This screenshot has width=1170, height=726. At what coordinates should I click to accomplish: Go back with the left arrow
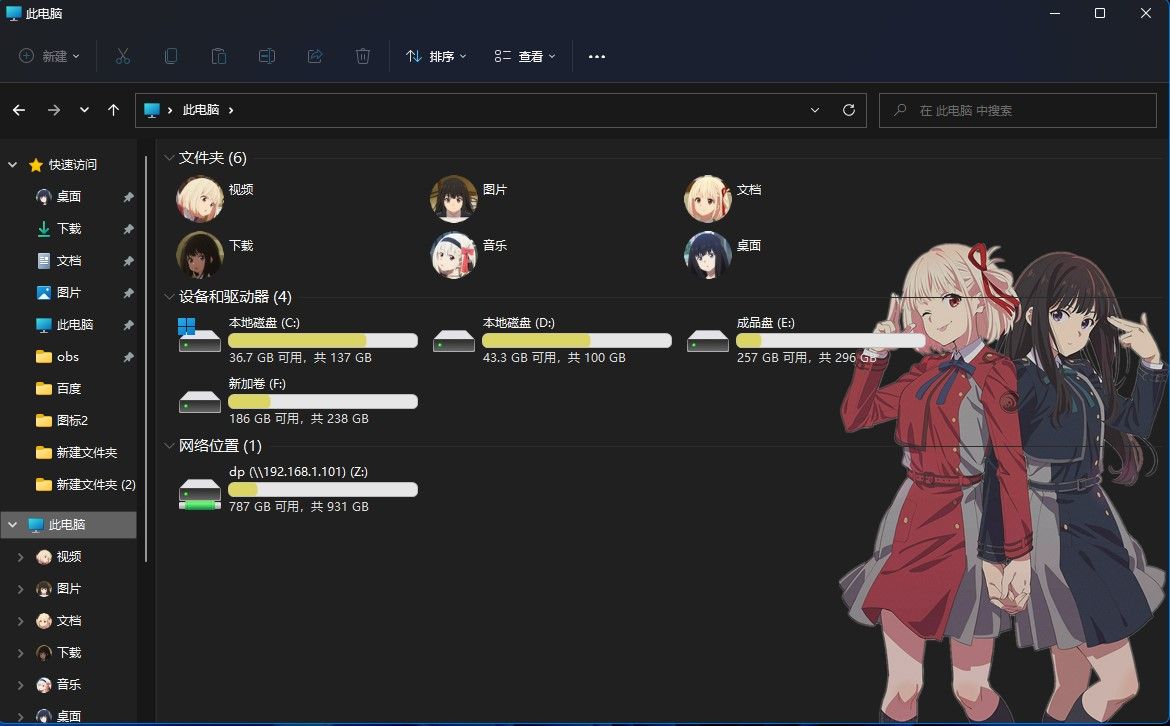19,110
